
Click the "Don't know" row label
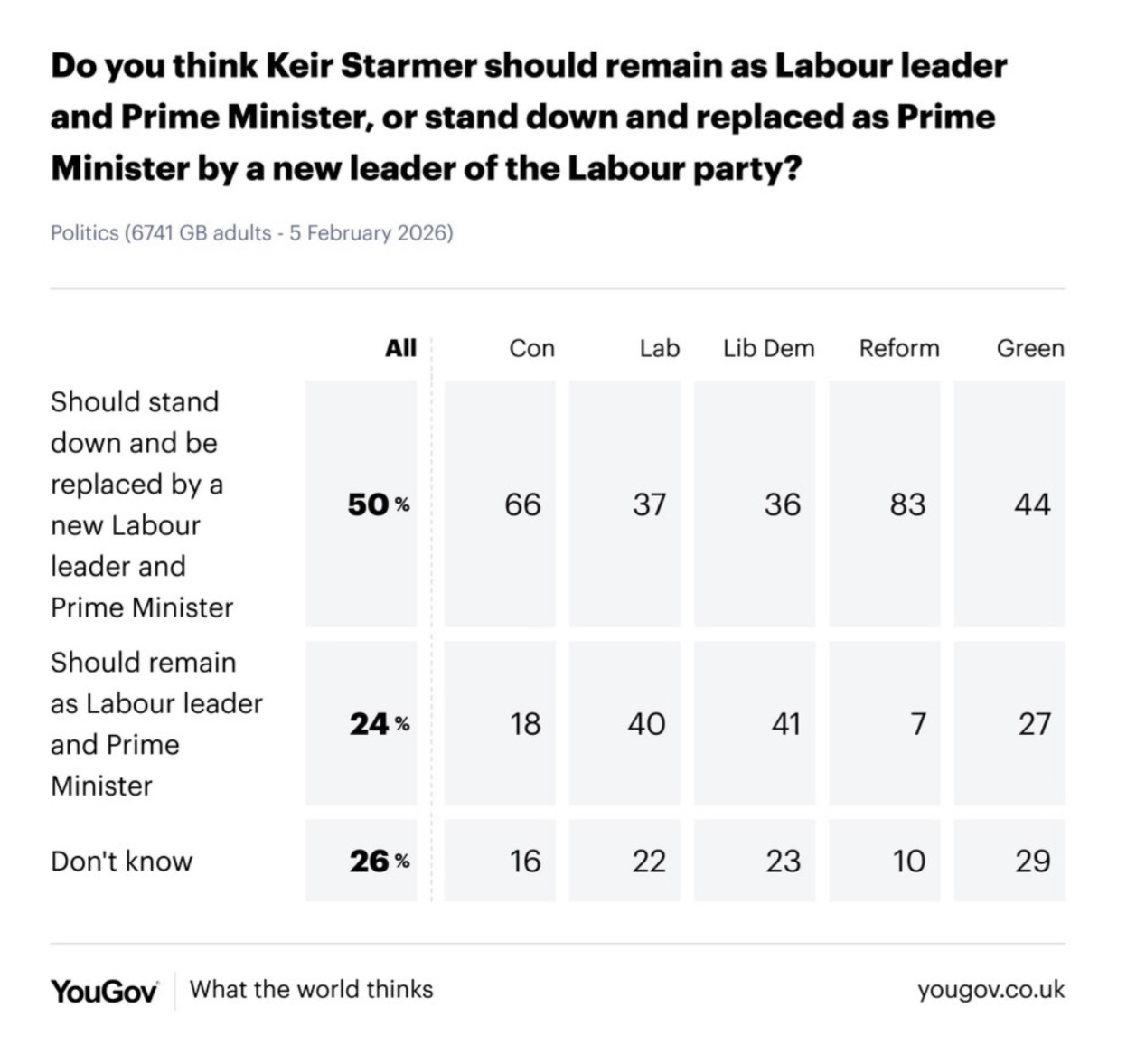click(122, 861)
